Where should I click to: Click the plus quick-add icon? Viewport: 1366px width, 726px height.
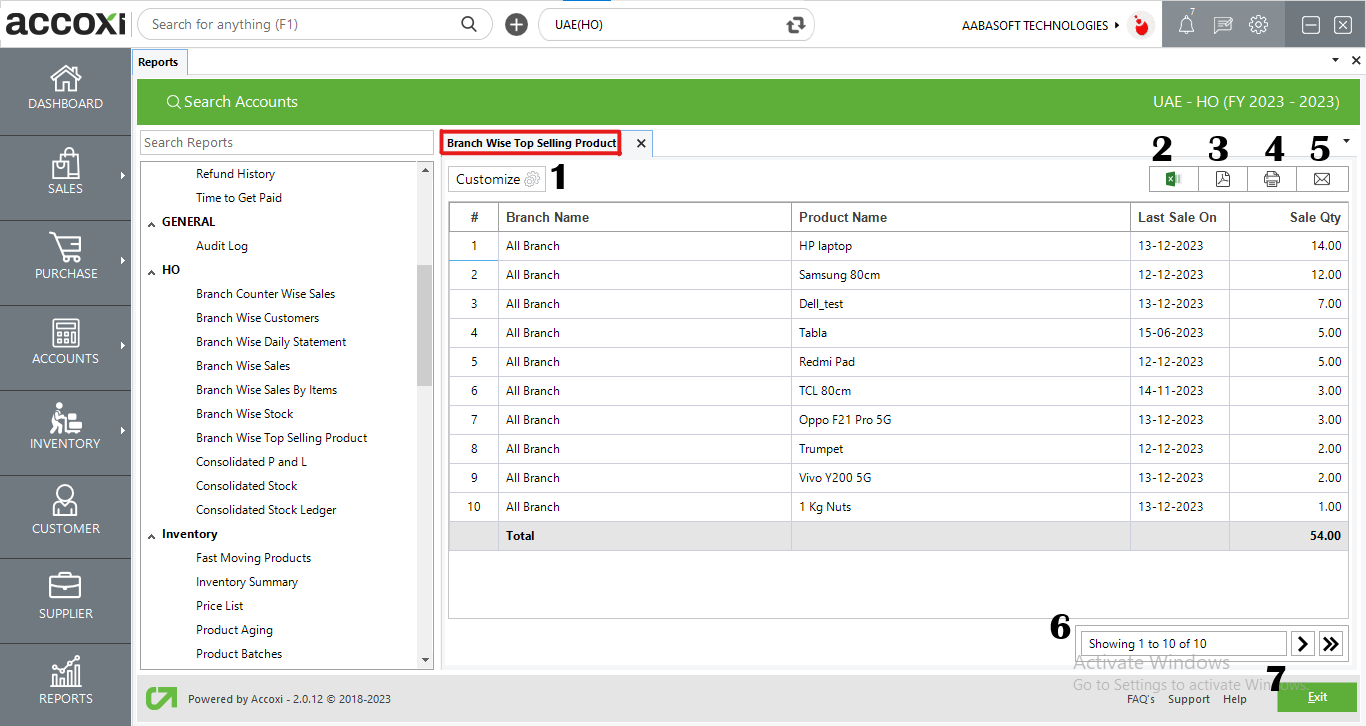(x=516, y=25)
